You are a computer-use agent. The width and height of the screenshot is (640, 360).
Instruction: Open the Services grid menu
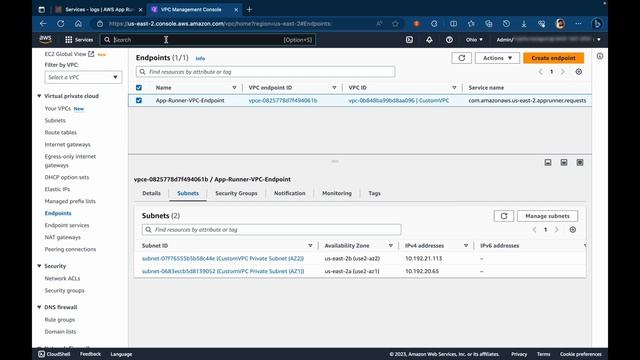(79, 40)
